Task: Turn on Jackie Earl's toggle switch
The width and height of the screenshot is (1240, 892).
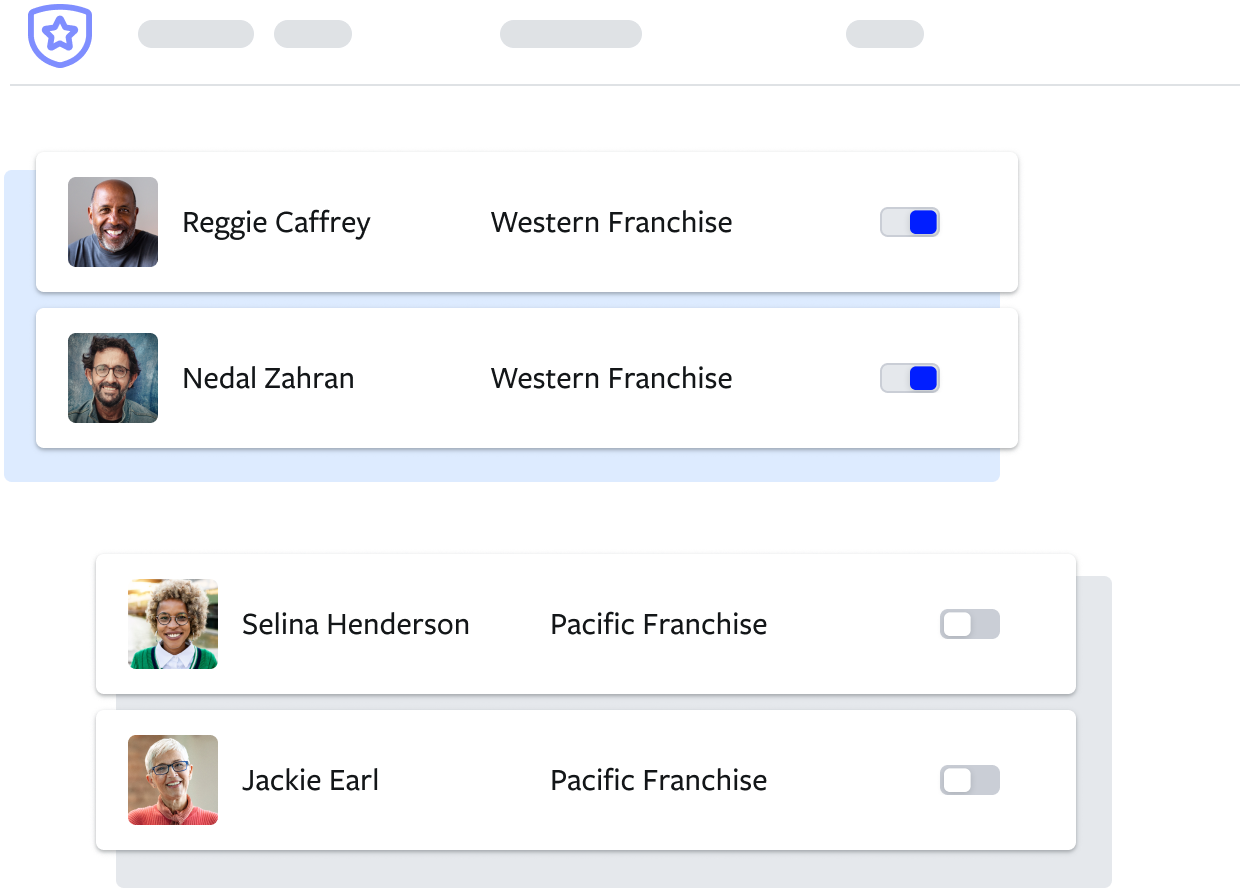Action: click(x=970, y=780)
